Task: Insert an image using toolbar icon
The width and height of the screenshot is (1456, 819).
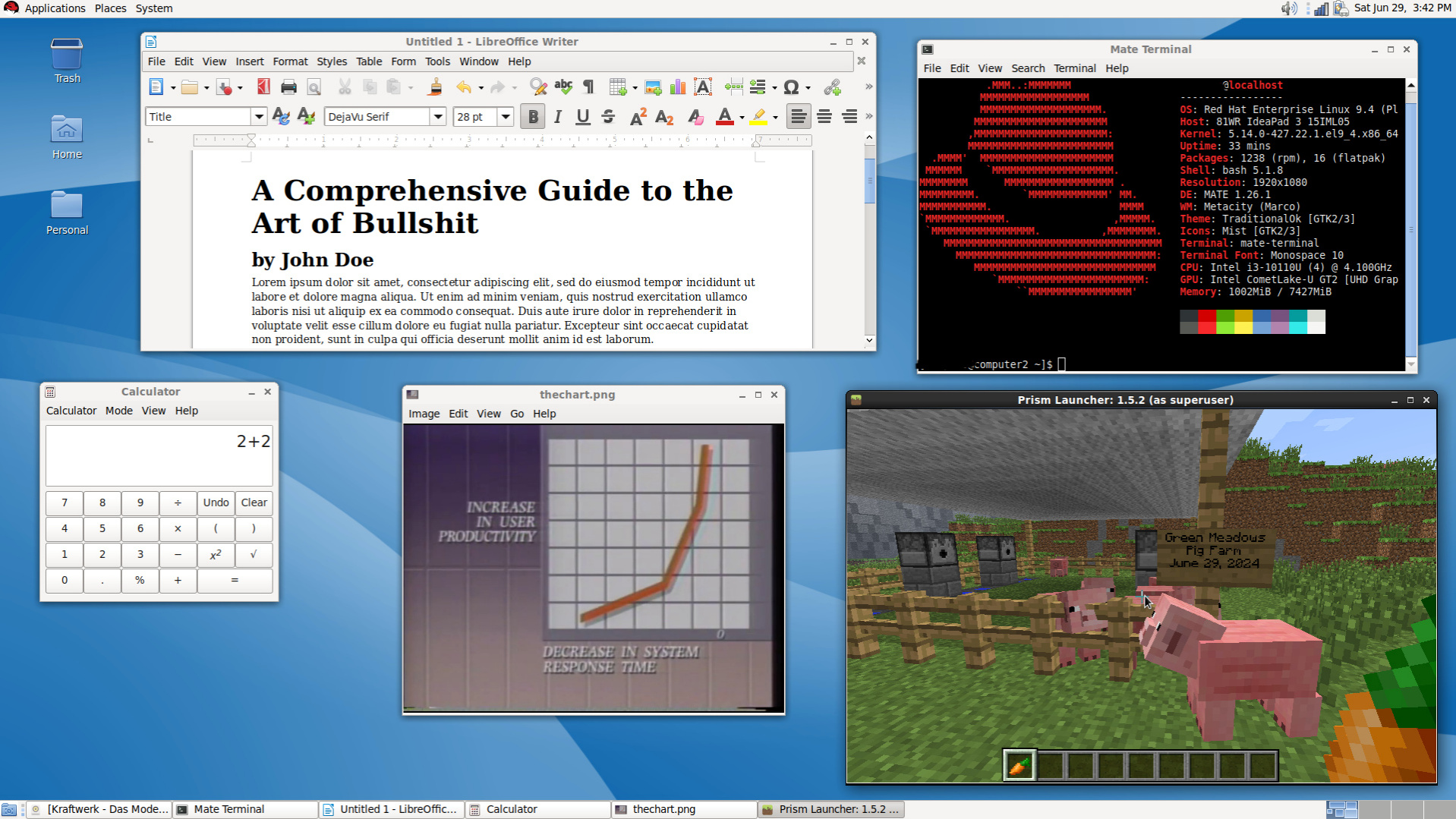Action: [653, 87]
